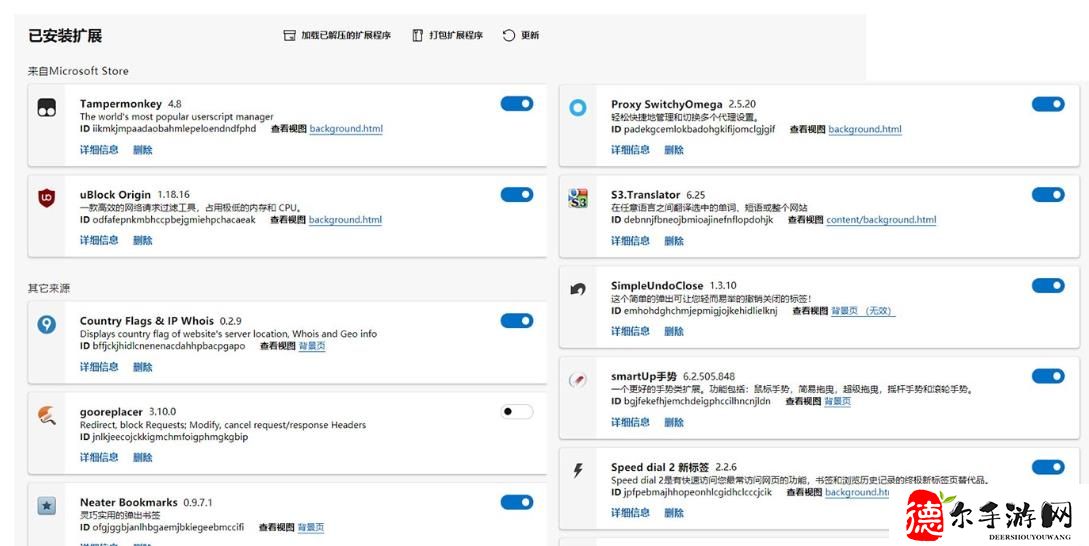Click 加载已解压的扩展程序 button text

point(346,35)
